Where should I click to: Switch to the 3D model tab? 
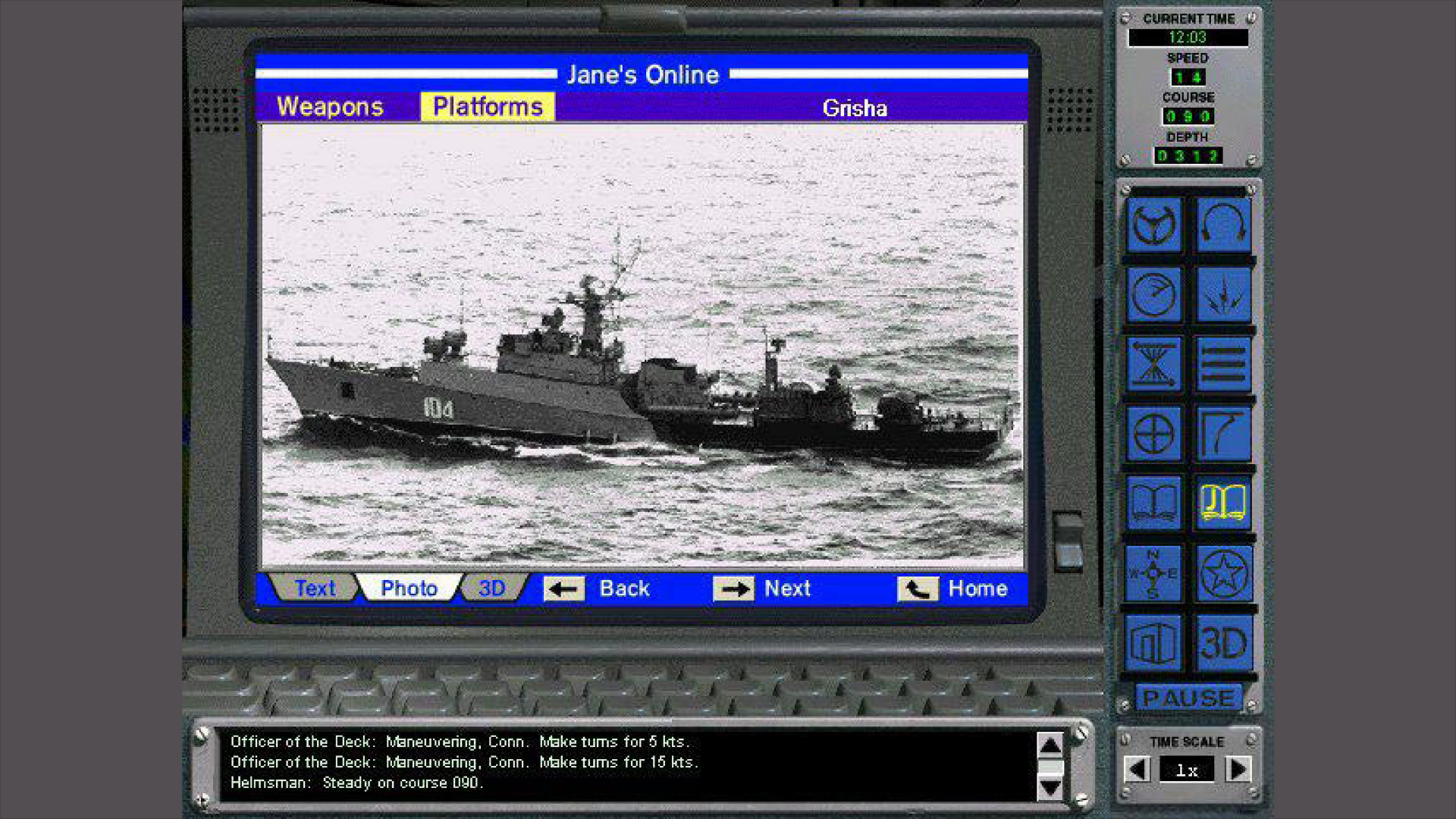click(x=492, y=588)
